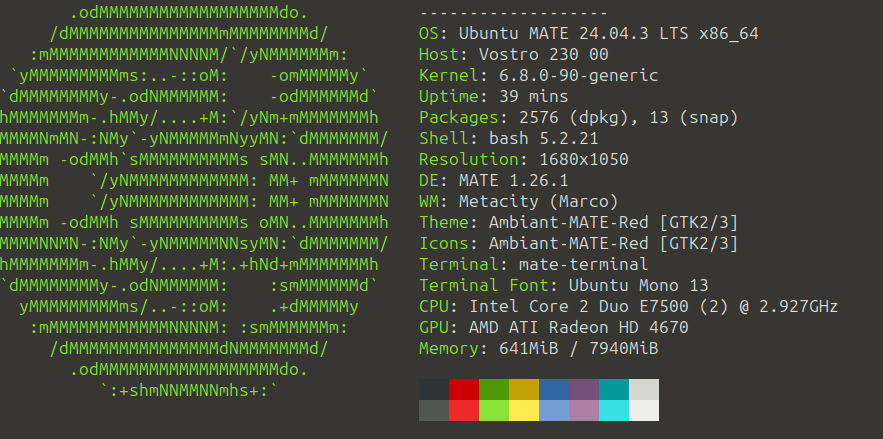
Task: Click the Theme Ambiant-MATE-Red line
Action: [x=578, y=222]
